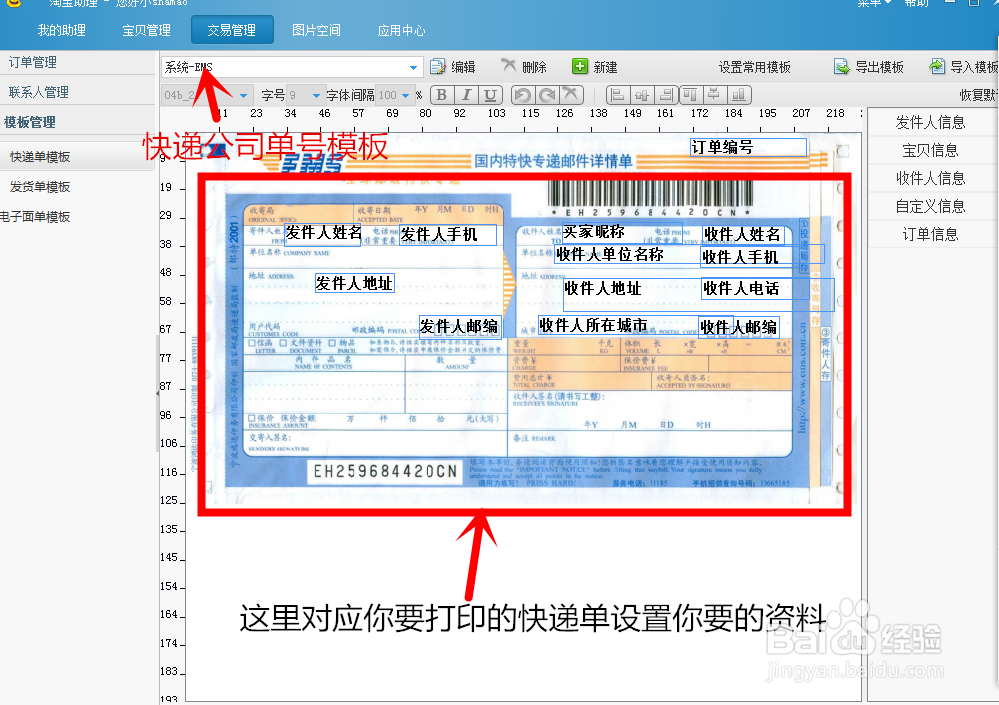Image resolution: width=999 pixels, height=705 pixels.
Task: Toggle bold with the B button
Action: [x=442, y=95]
